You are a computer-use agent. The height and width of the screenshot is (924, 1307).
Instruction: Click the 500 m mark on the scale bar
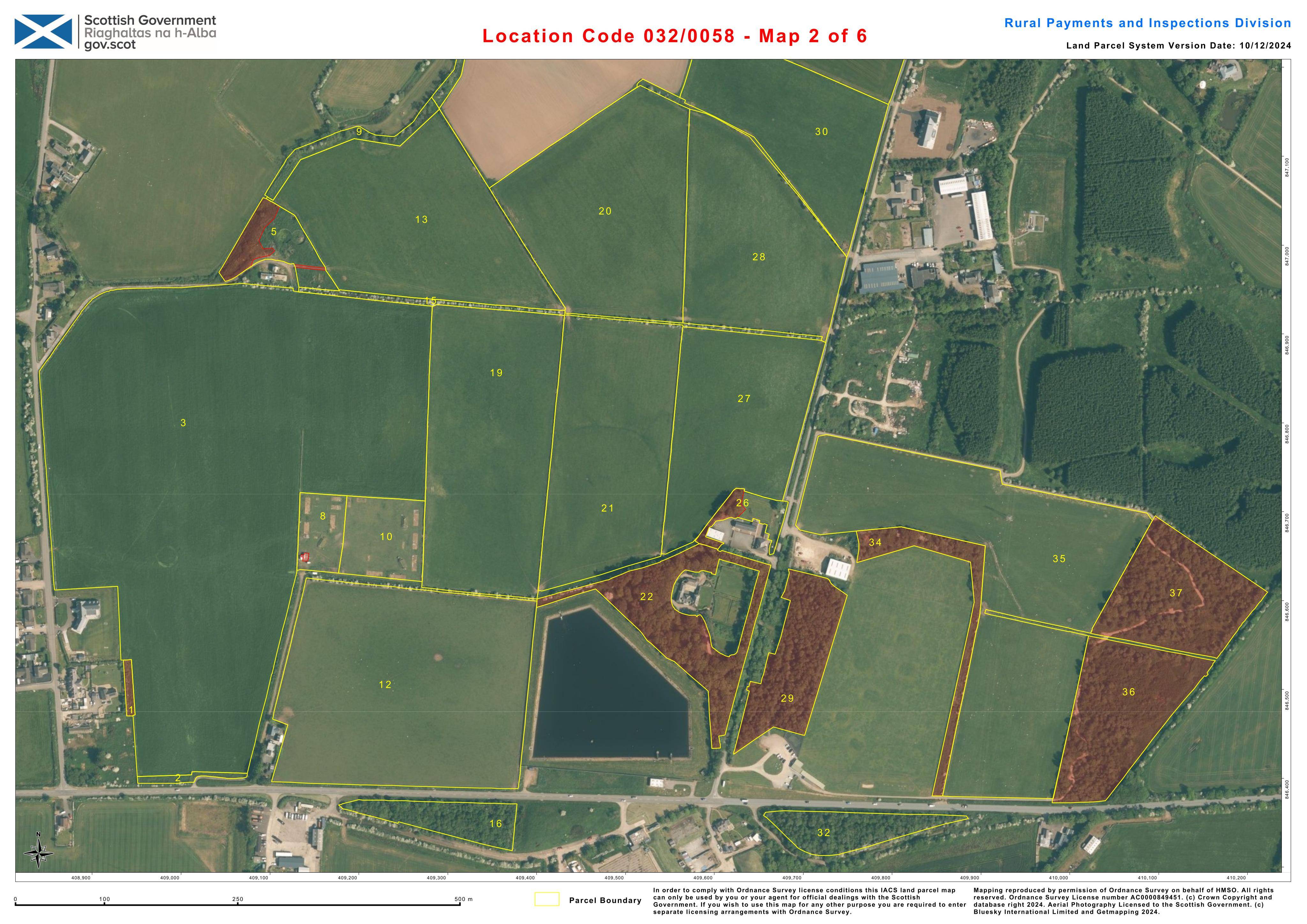(463, 899)
